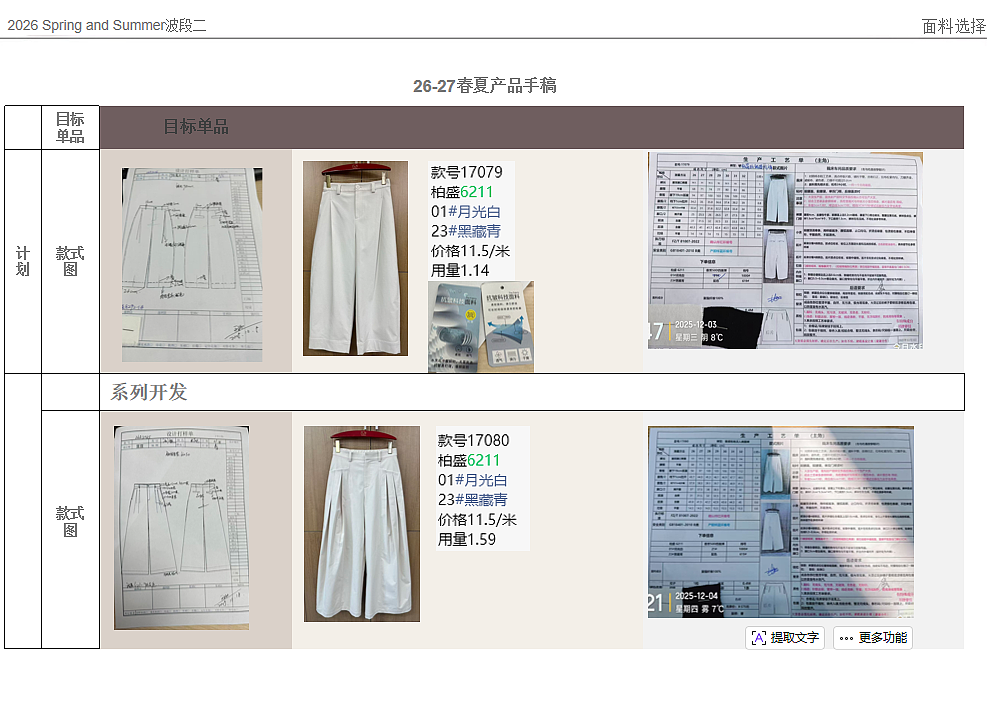
Task: Click the 目标单品 banner heading
Action: [x=196, y=127]
